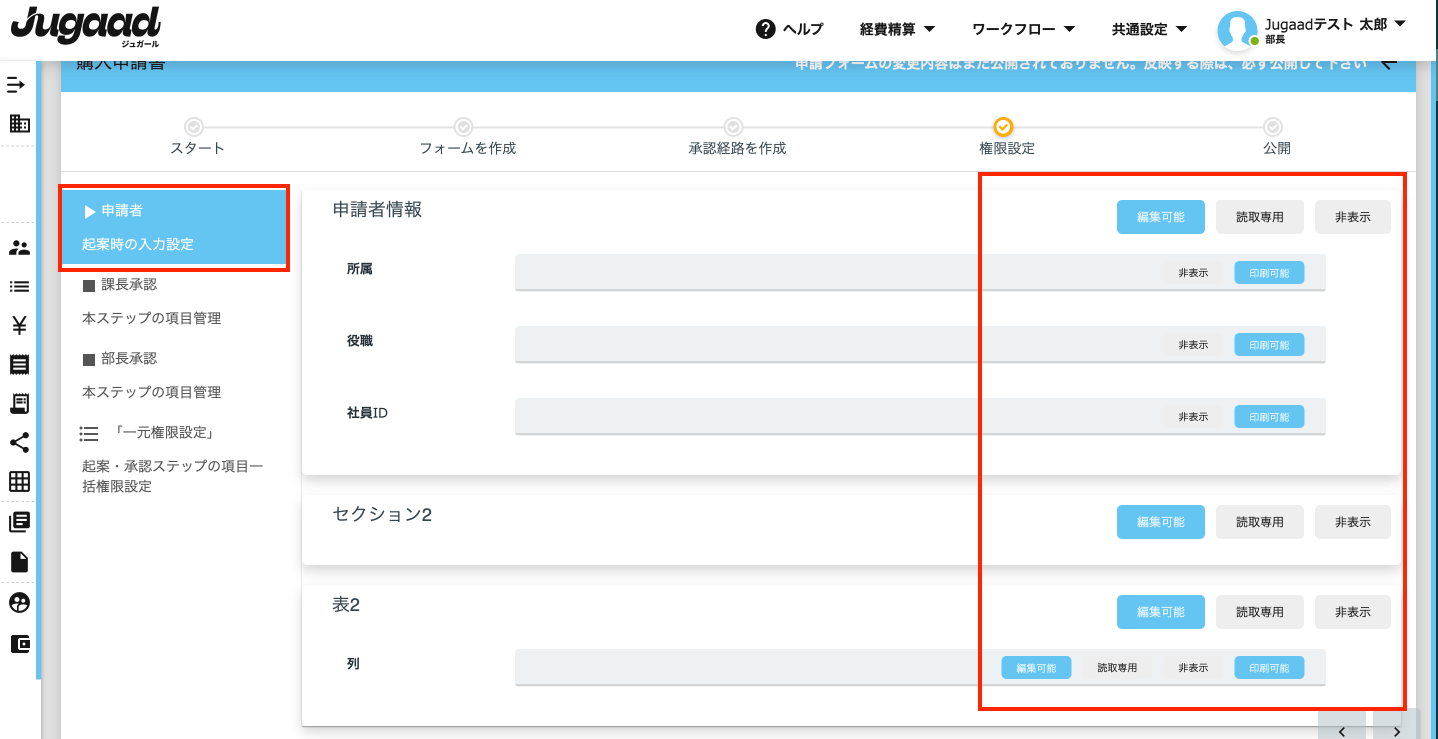Expand the ワークフロー dropdown menu
1438x739 pixels.
pos(1023,29)
